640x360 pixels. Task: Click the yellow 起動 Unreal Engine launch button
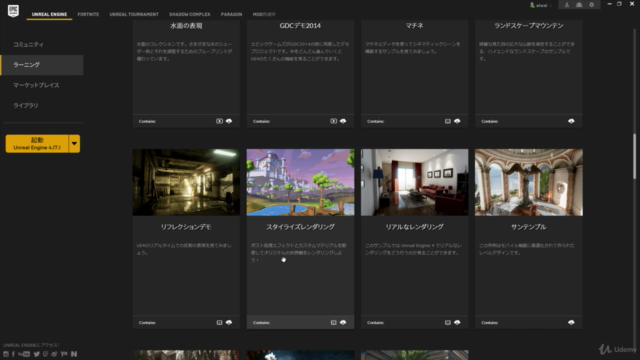(x=37, y=144)
